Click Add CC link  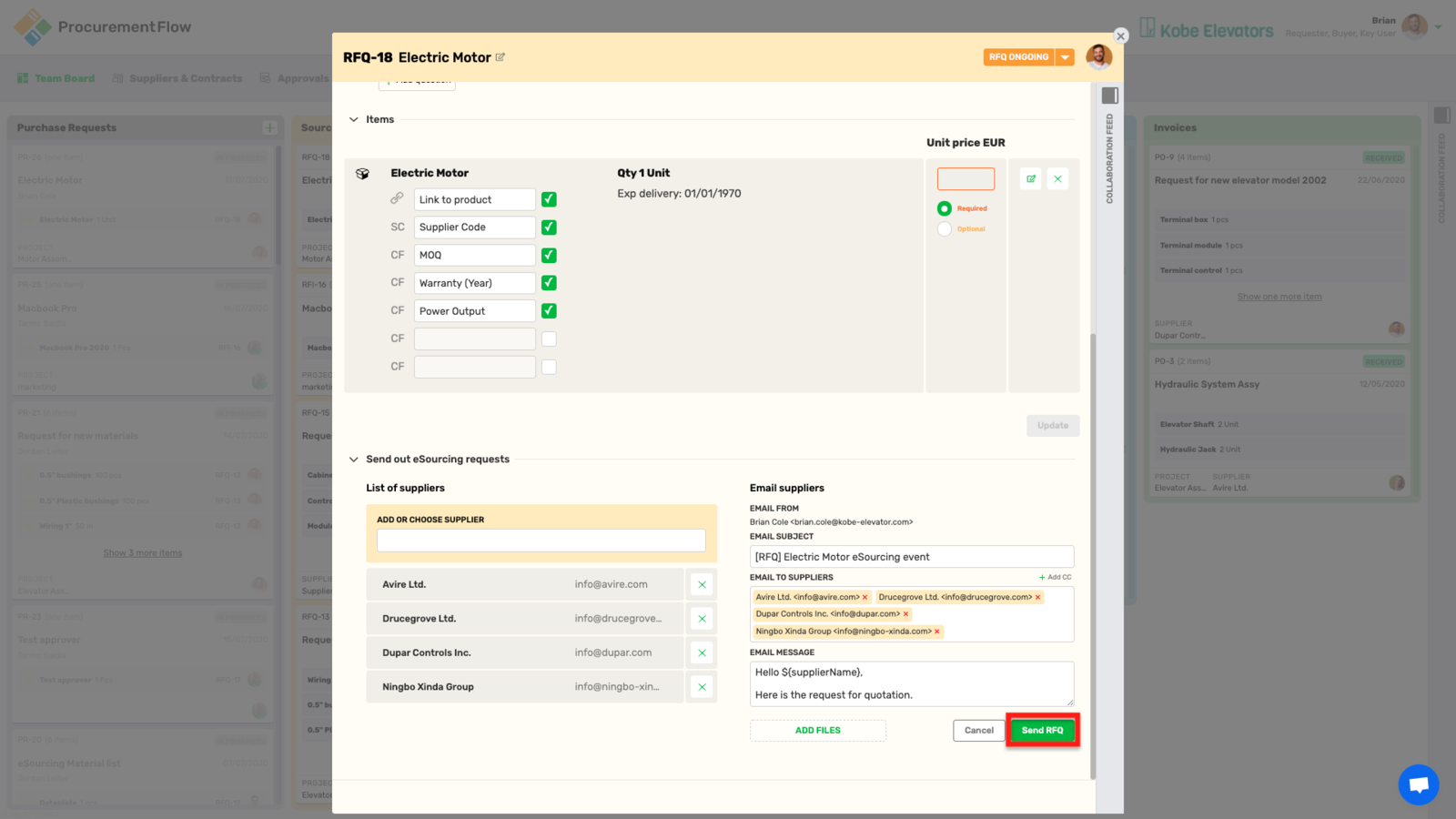(x=1056, y=577)
